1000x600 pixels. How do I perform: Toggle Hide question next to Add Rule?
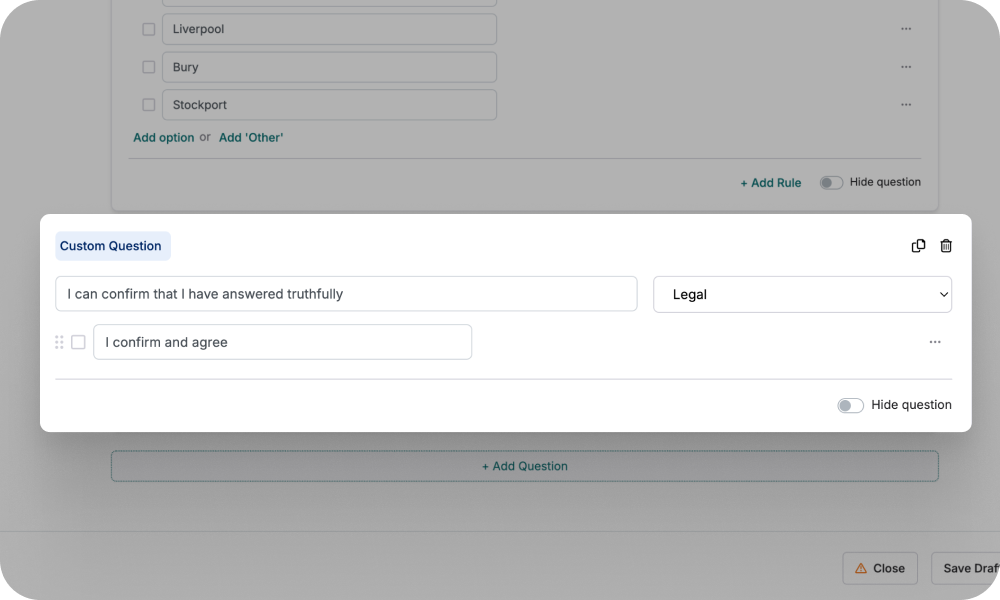coord(831,182)
